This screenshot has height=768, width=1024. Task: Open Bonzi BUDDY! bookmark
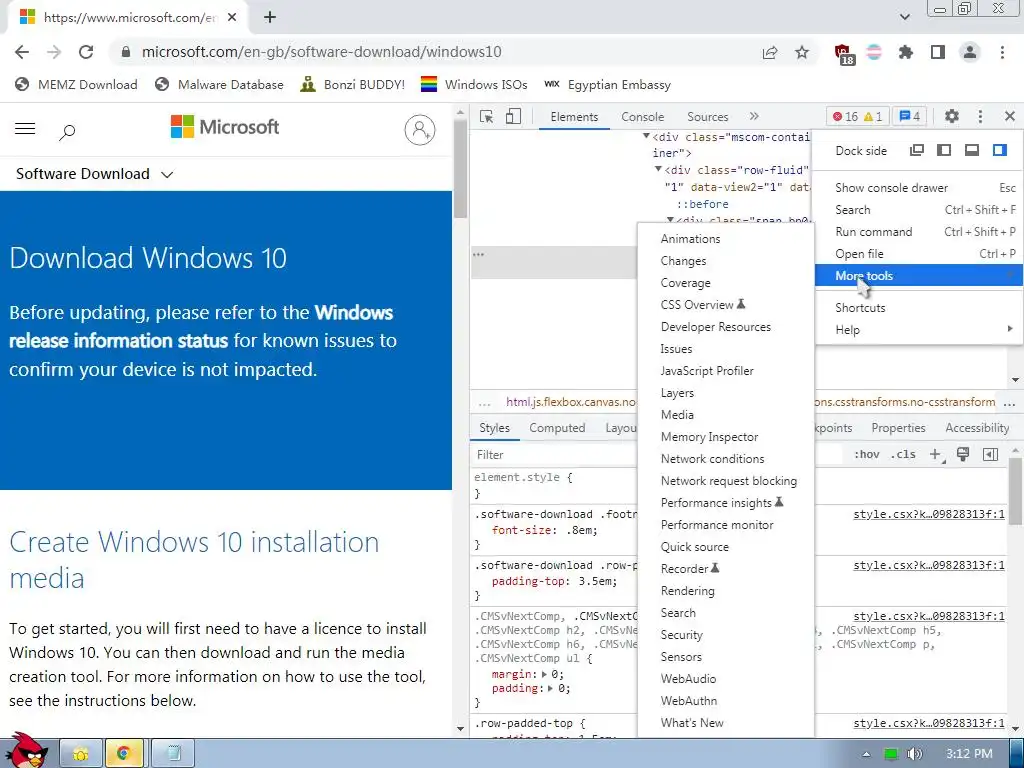click(353, 84)
